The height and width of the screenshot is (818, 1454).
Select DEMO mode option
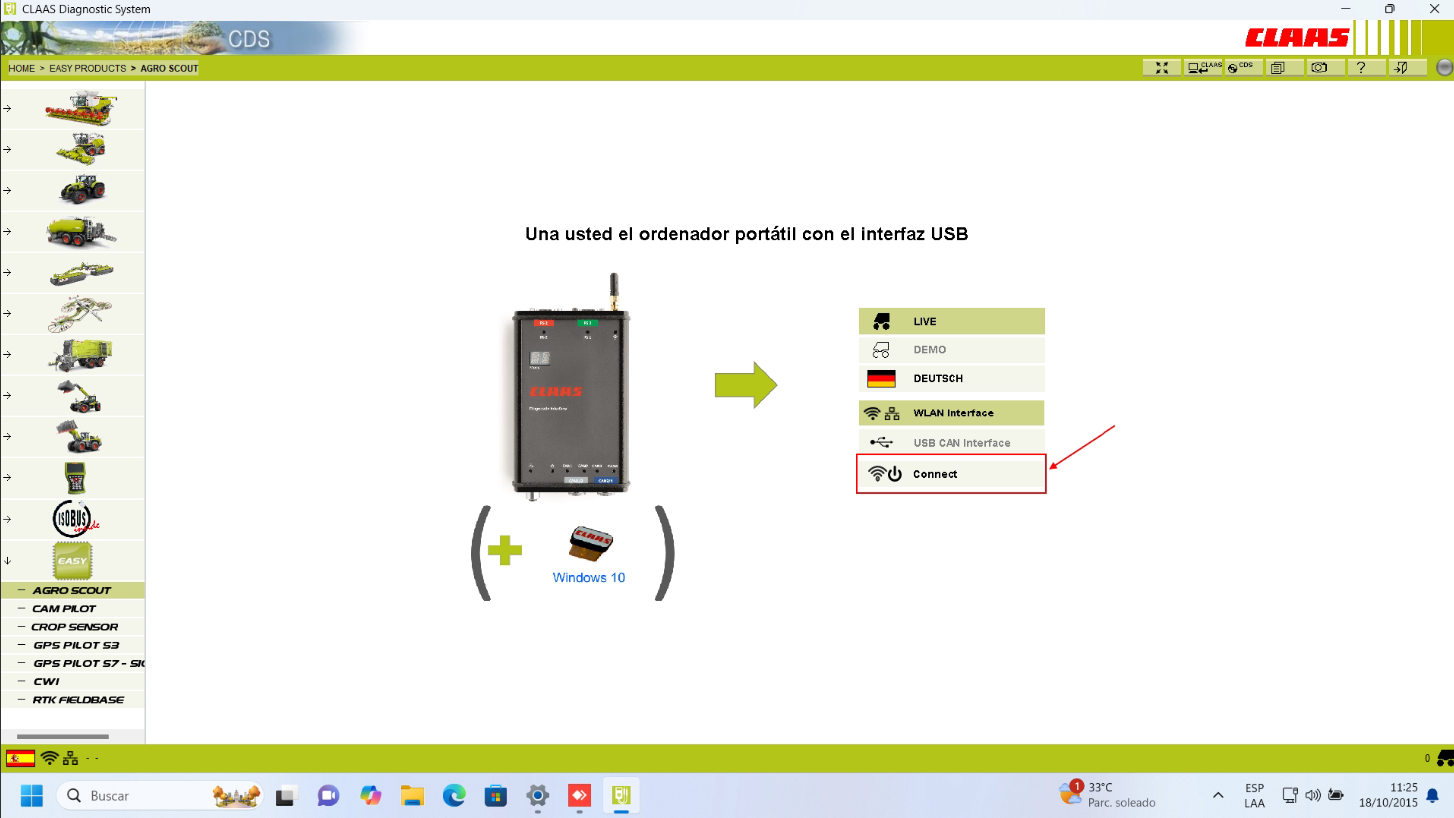[x=951, y=350]
